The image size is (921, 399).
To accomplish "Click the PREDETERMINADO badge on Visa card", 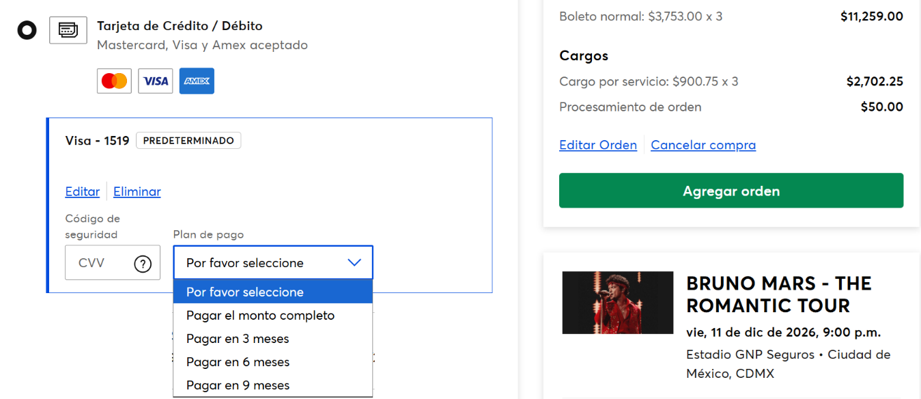I will pos(189,141).
